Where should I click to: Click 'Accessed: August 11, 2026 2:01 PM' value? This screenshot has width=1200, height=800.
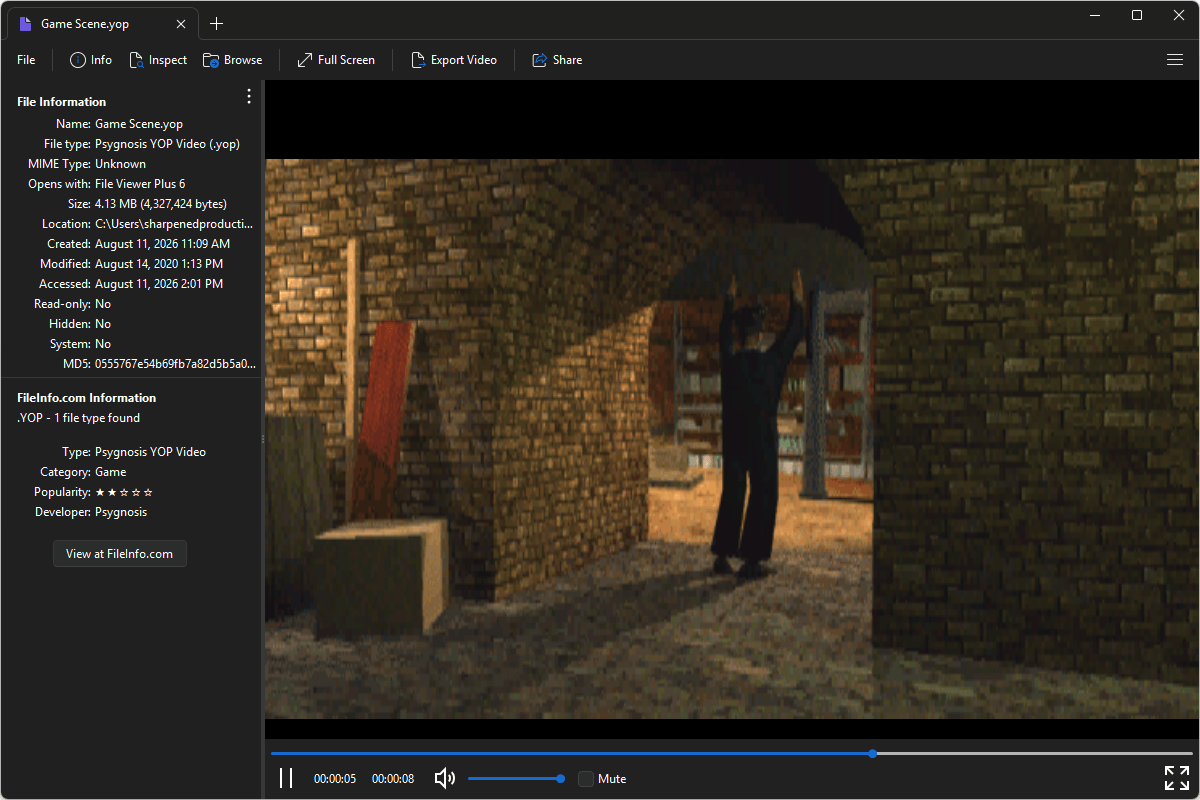click(x=159, y=284)
